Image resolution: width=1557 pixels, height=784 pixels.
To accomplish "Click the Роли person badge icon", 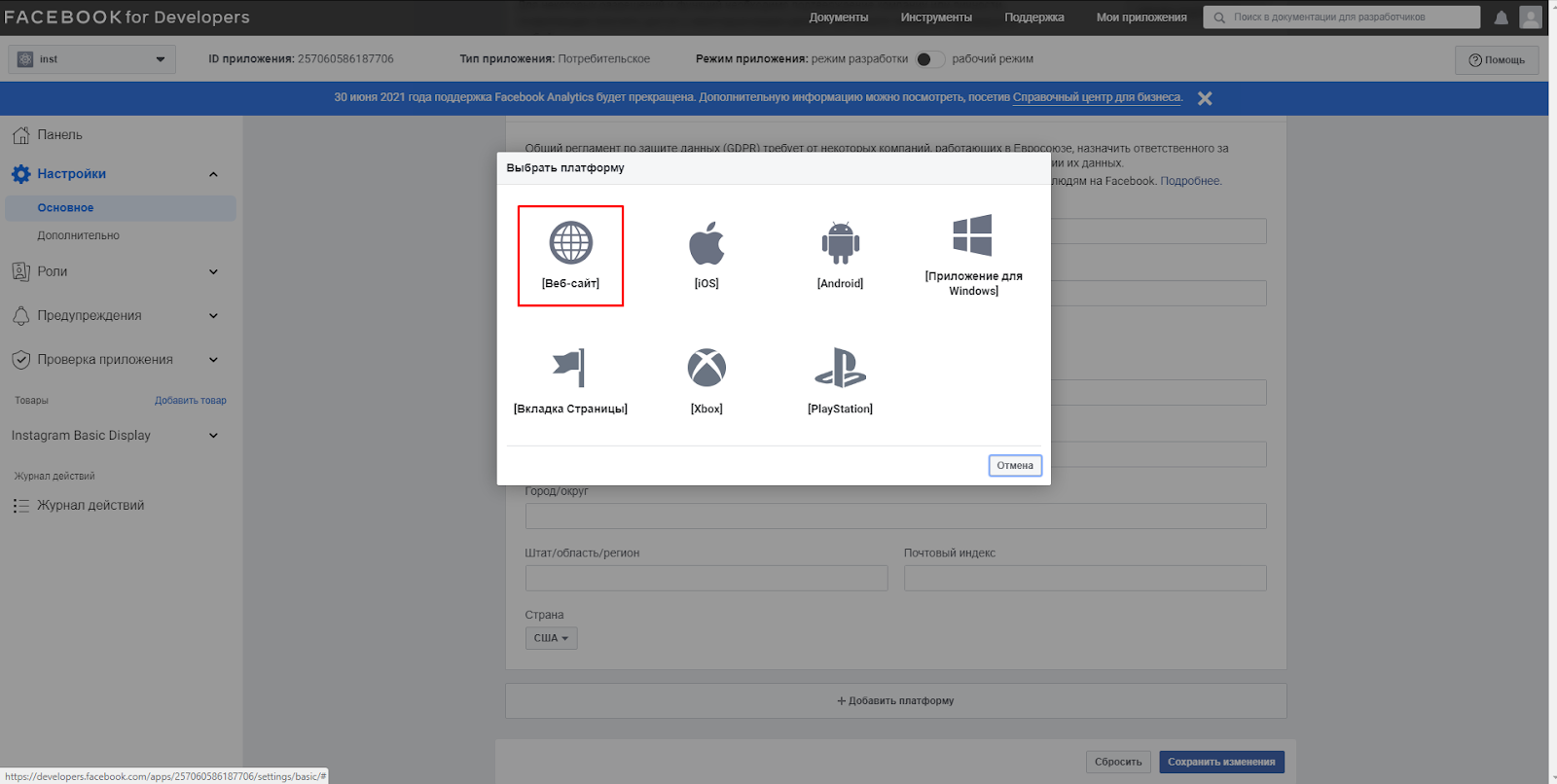I will (20, 271).
